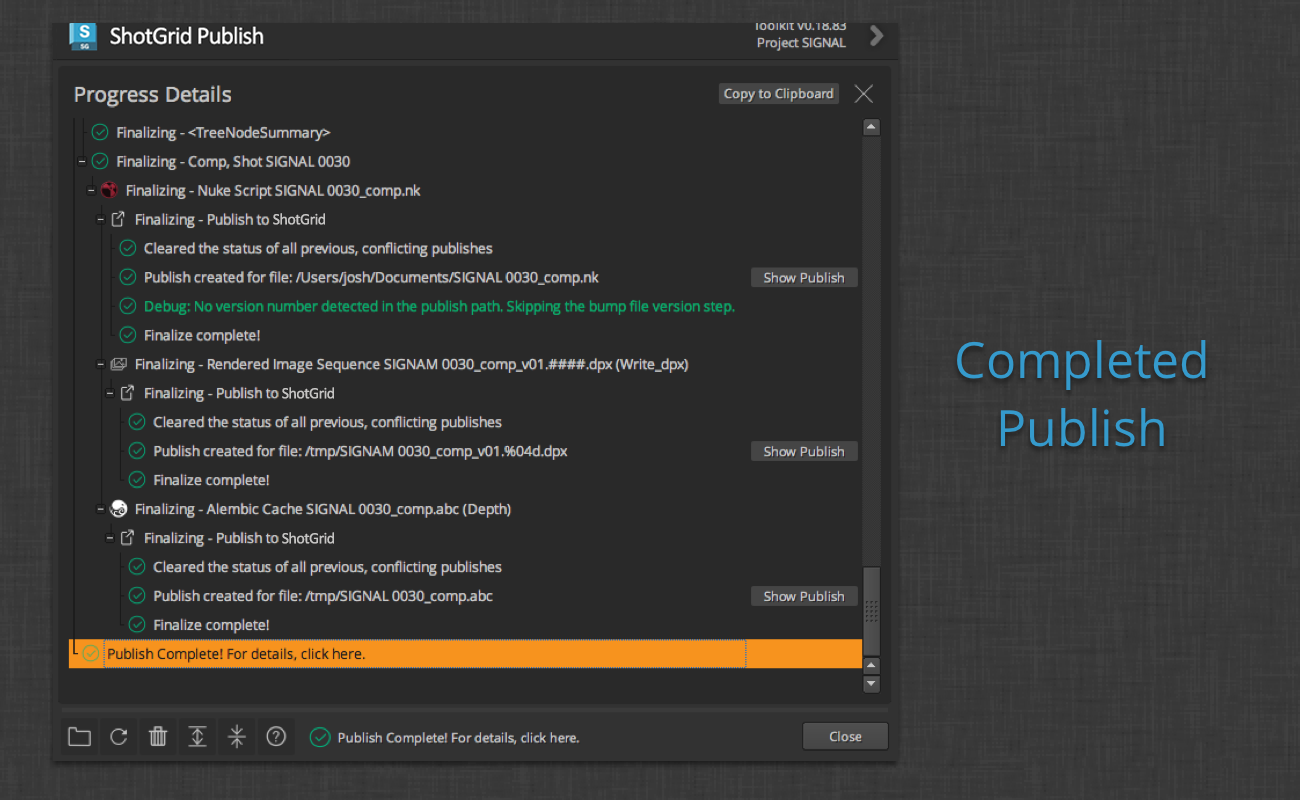This screenshot has width=1300, height=800.
Task: Select Finalize complete! under Rendered Image Sequence
Action: (x=211, y=480)
